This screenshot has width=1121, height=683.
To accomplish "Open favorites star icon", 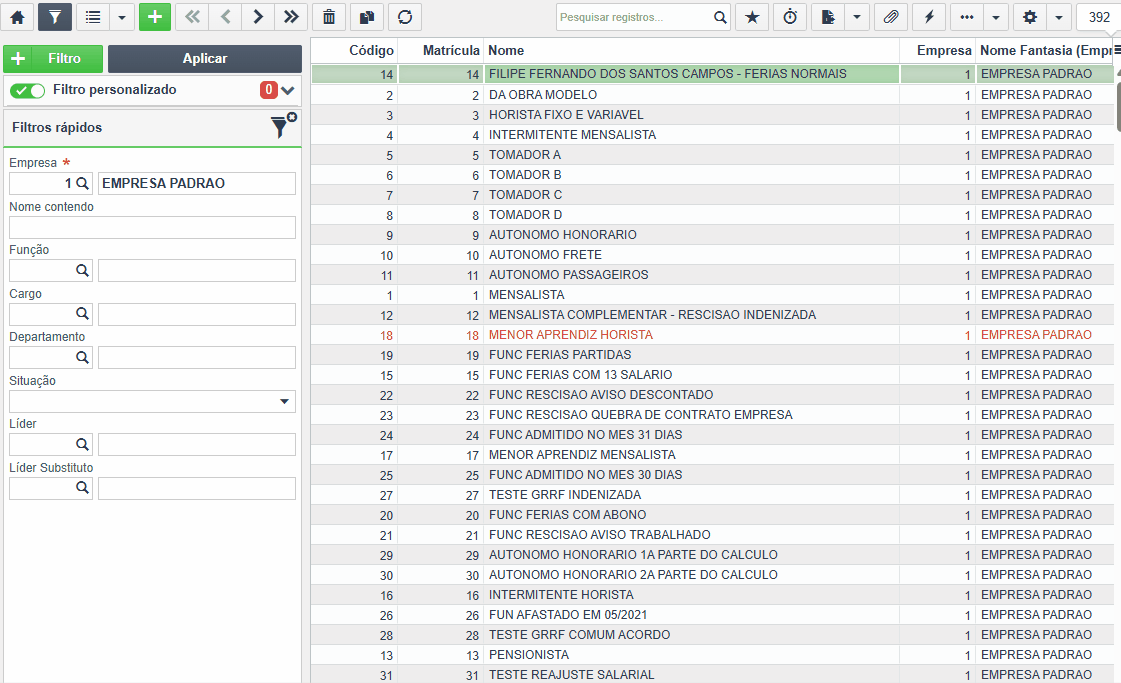I will (x=752, y=17).
